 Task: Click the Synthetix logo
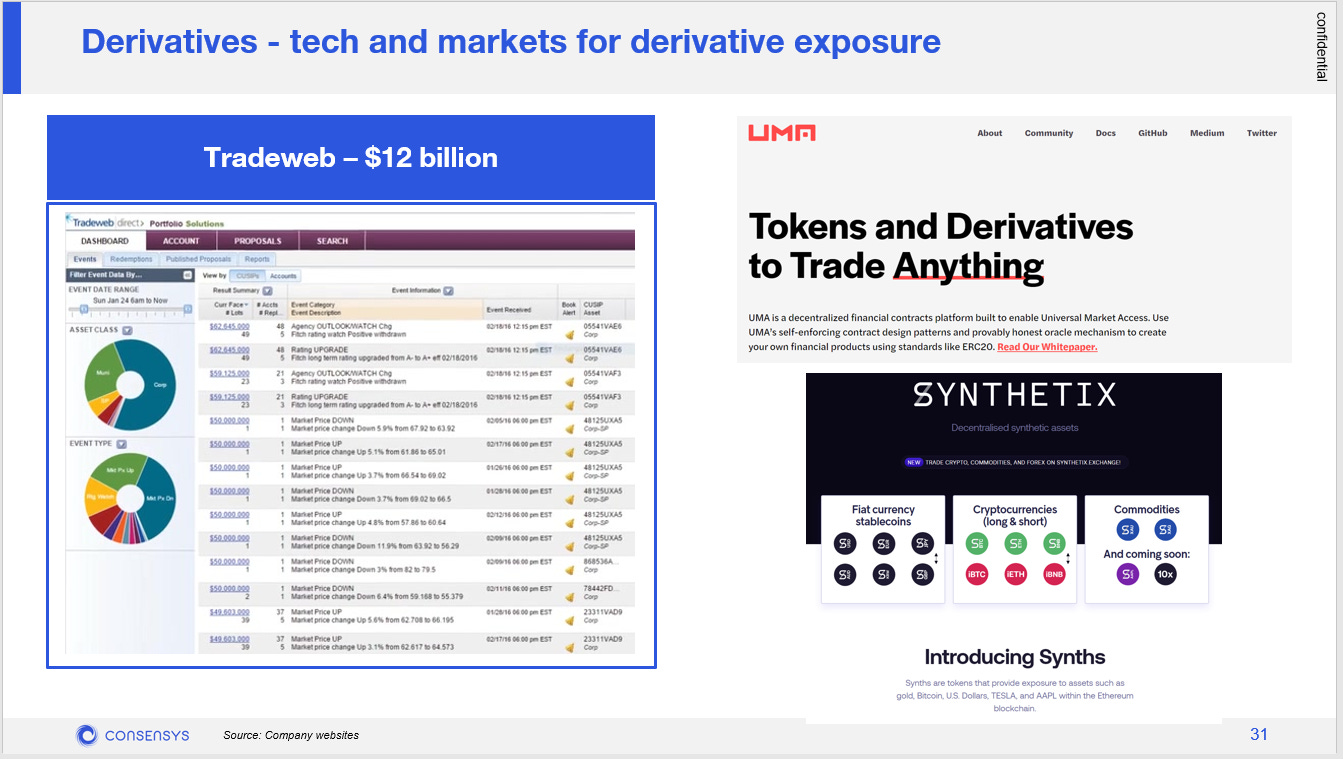[x=1014, y=395]
